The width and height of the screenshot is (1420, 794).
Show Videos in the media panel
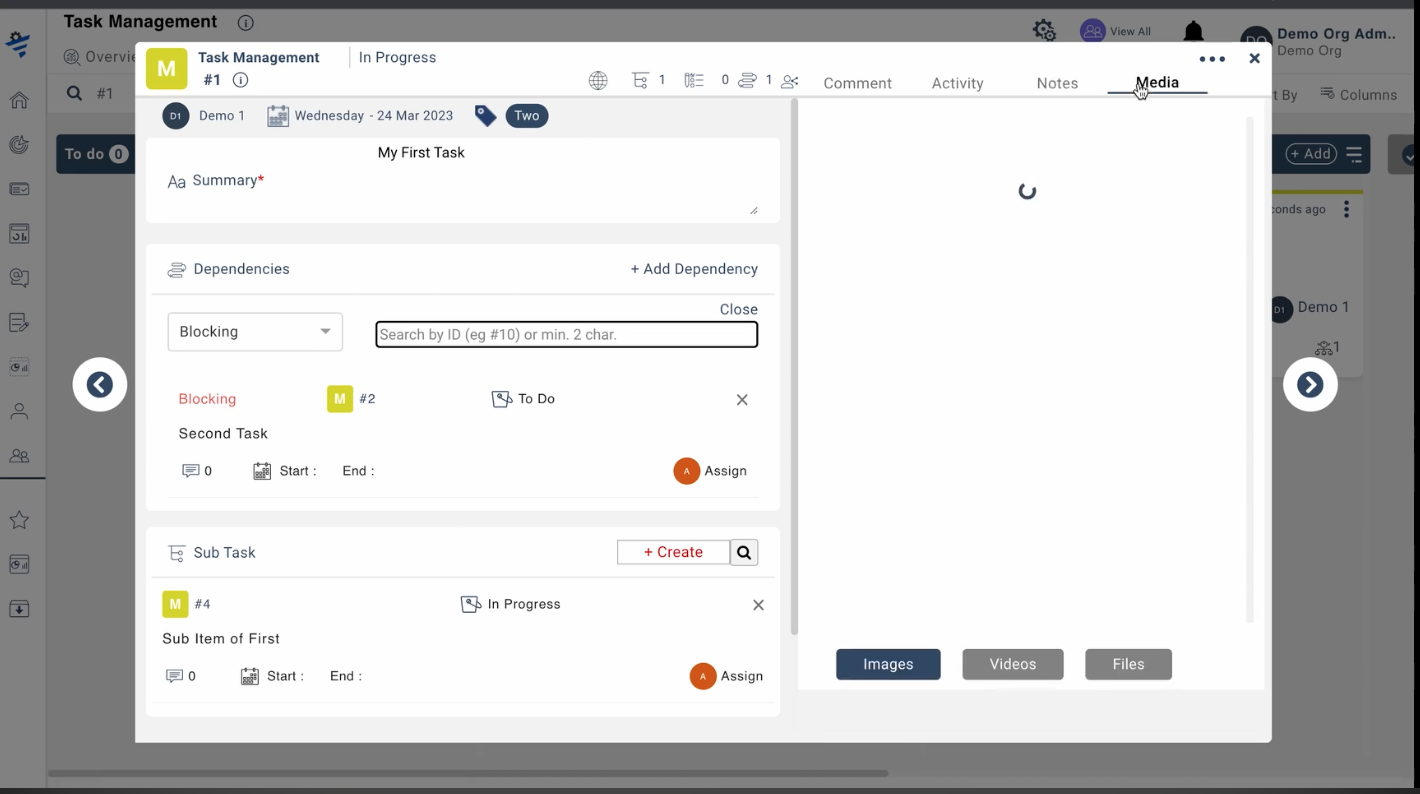pos(1013,664)
